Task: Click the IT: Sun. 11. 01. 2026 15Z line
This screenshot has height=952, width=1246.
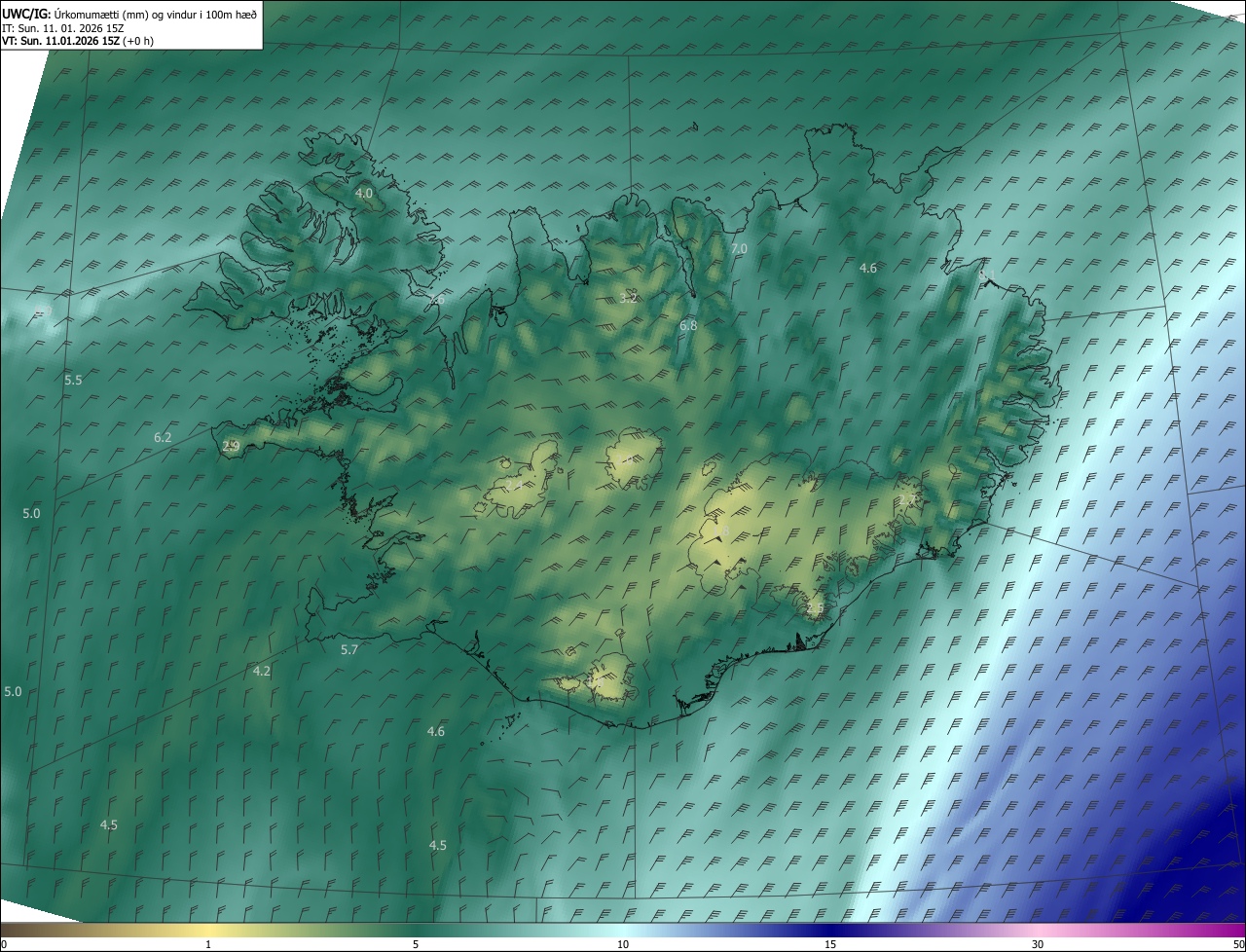Action: (63, 27)
